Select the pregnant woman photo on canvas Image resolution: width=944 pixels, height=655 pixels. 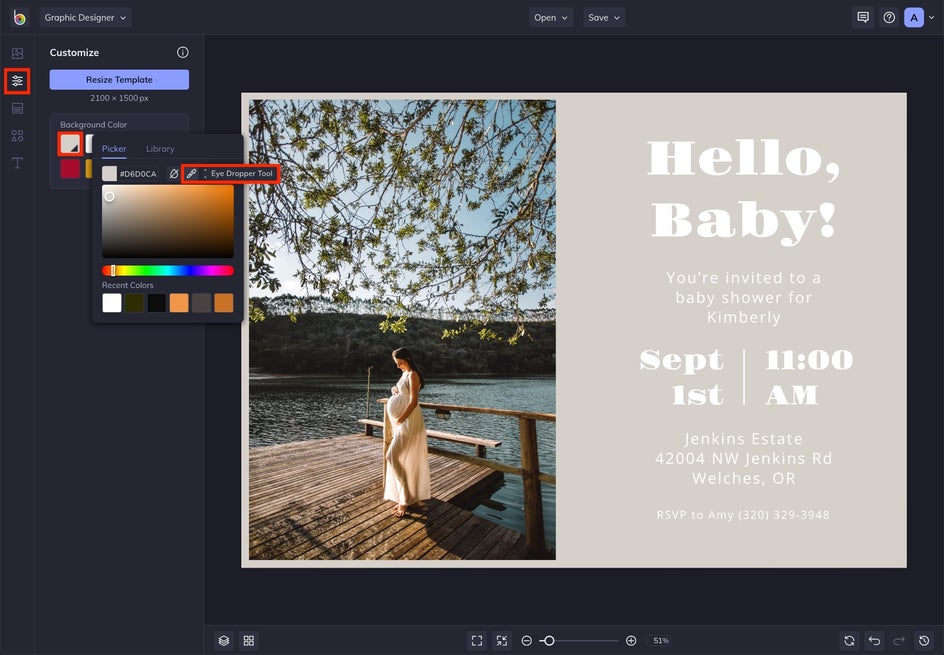(402, 329)
